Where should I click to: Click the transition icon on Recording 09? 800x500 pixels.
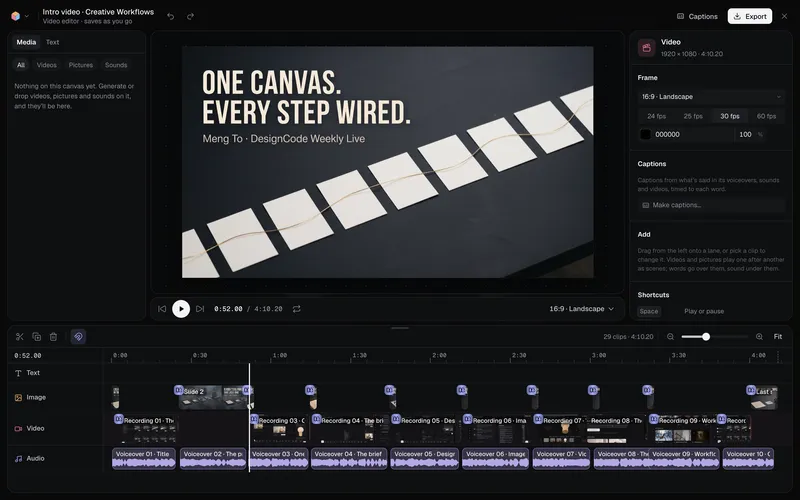tap(654, 419)
